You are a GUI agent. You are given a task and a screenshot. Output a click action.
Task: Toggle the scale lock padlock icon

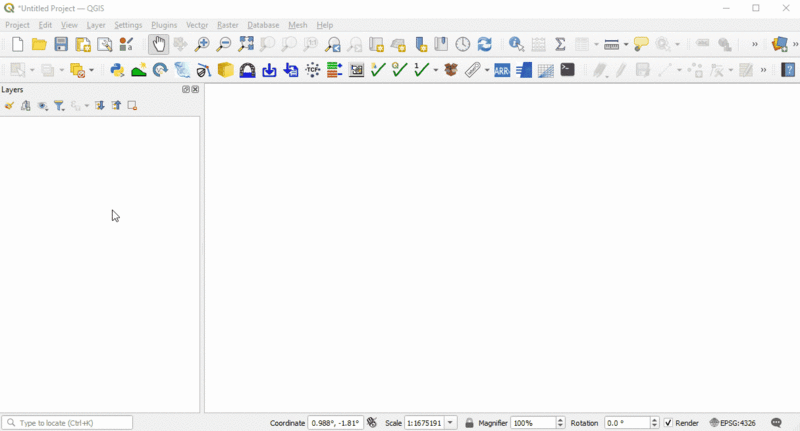click(x=469, y=423)
